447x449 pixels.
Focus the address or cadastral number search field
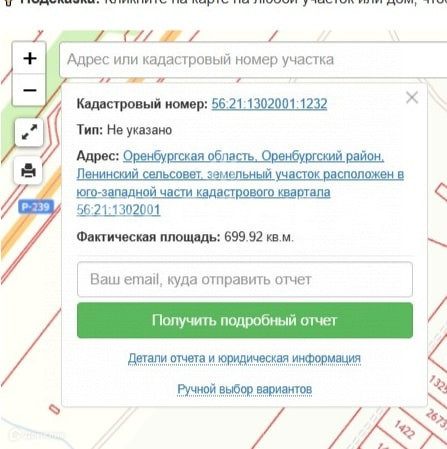253,60
